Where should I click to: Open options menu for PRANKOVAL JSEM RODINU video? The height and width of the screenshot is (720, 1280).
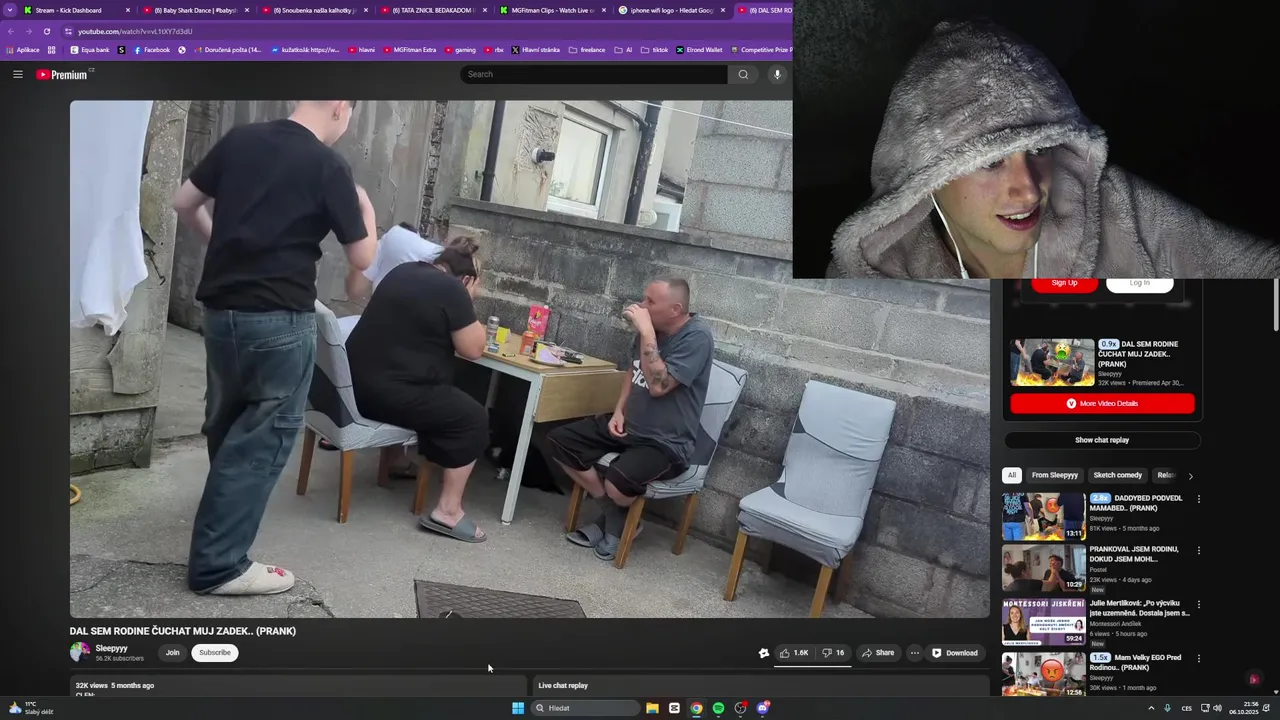[x=1198, y=550]
